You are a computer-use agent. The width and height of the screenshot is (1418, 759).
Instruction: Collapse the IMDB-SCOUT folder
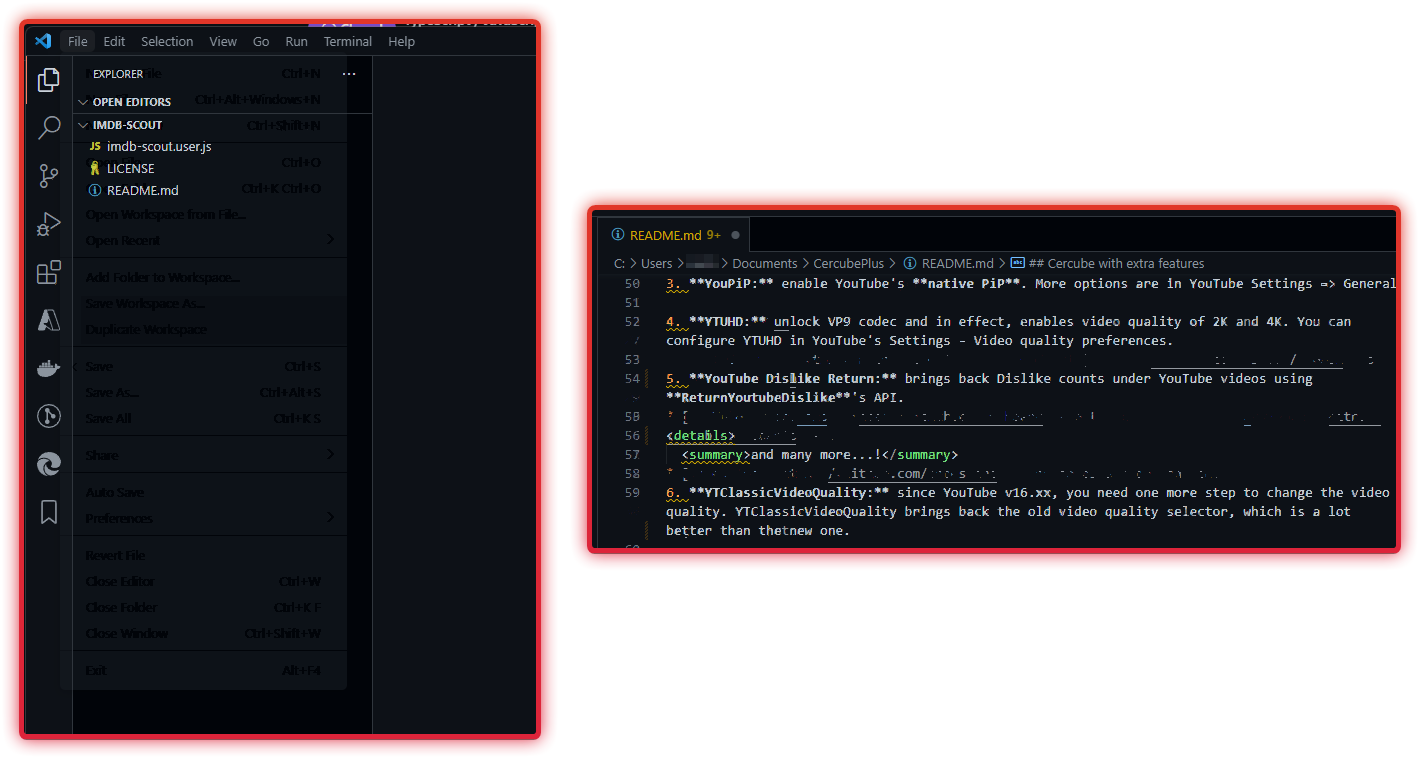[x=83, y=124]
